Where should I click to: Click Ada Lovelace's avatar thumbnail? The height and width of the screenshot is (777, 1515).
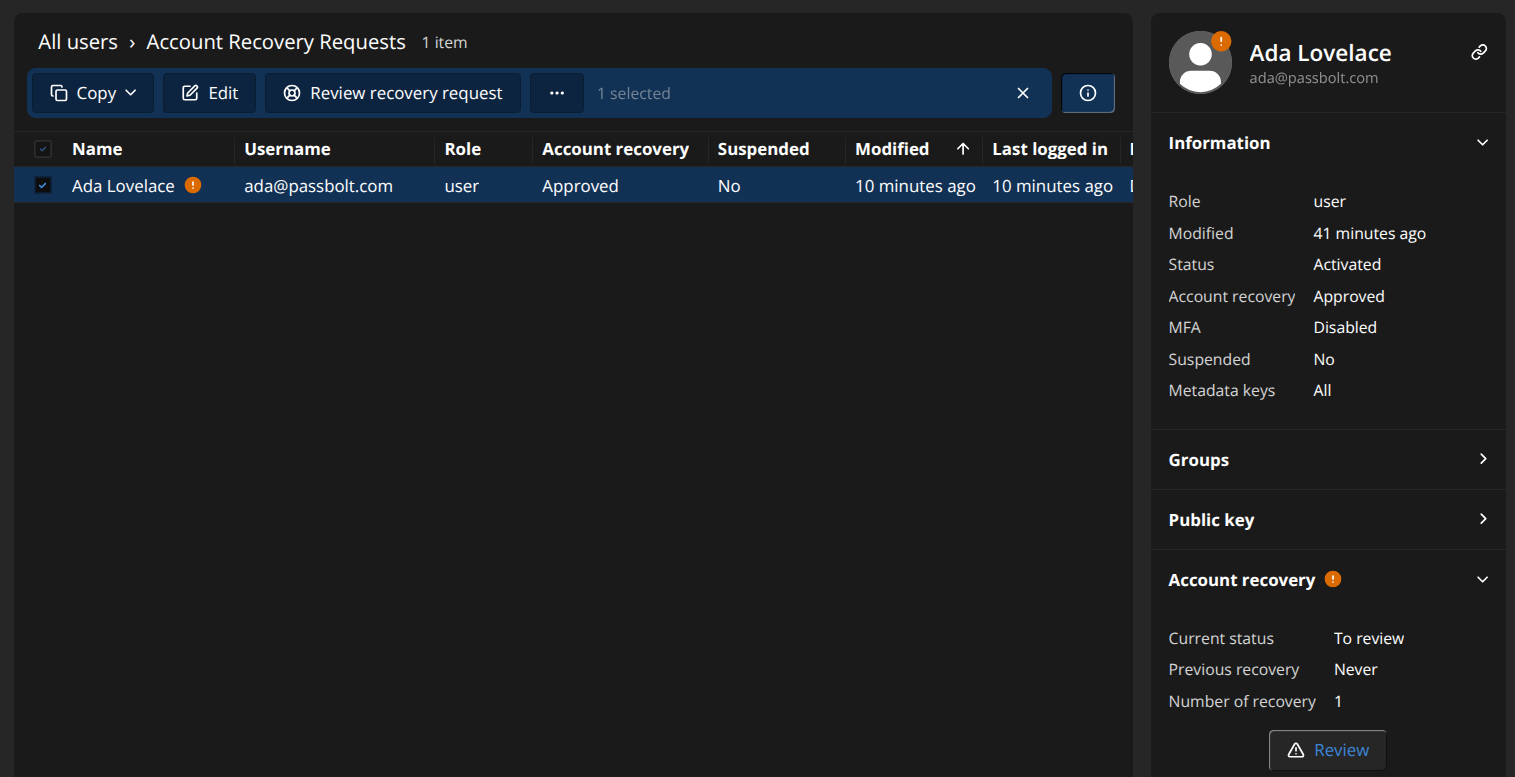point(1200,61)
